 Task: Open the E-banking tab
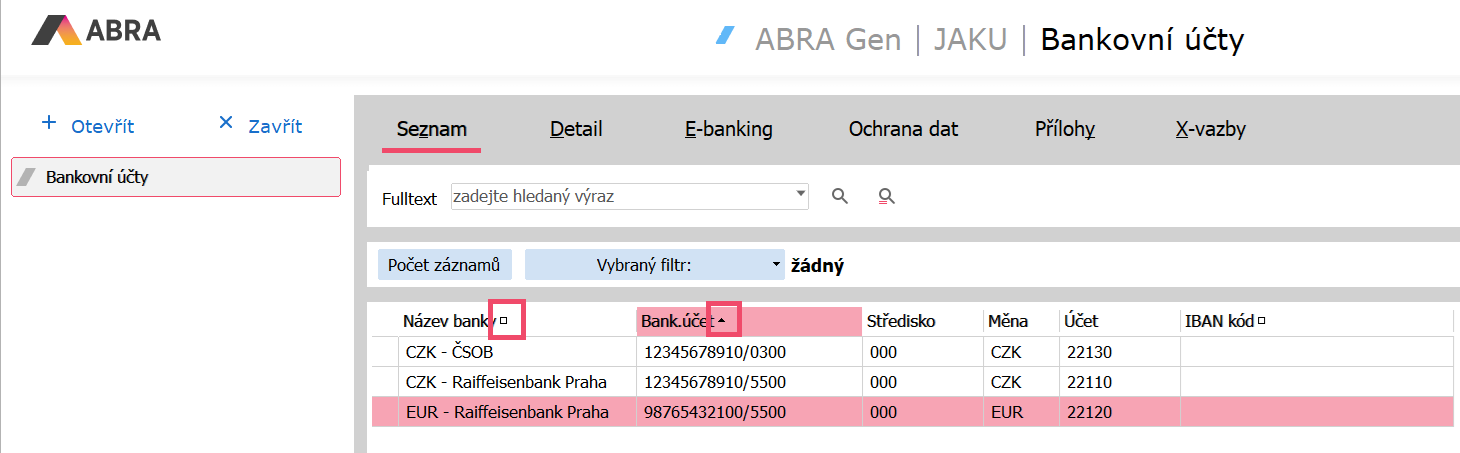[728, 129]
